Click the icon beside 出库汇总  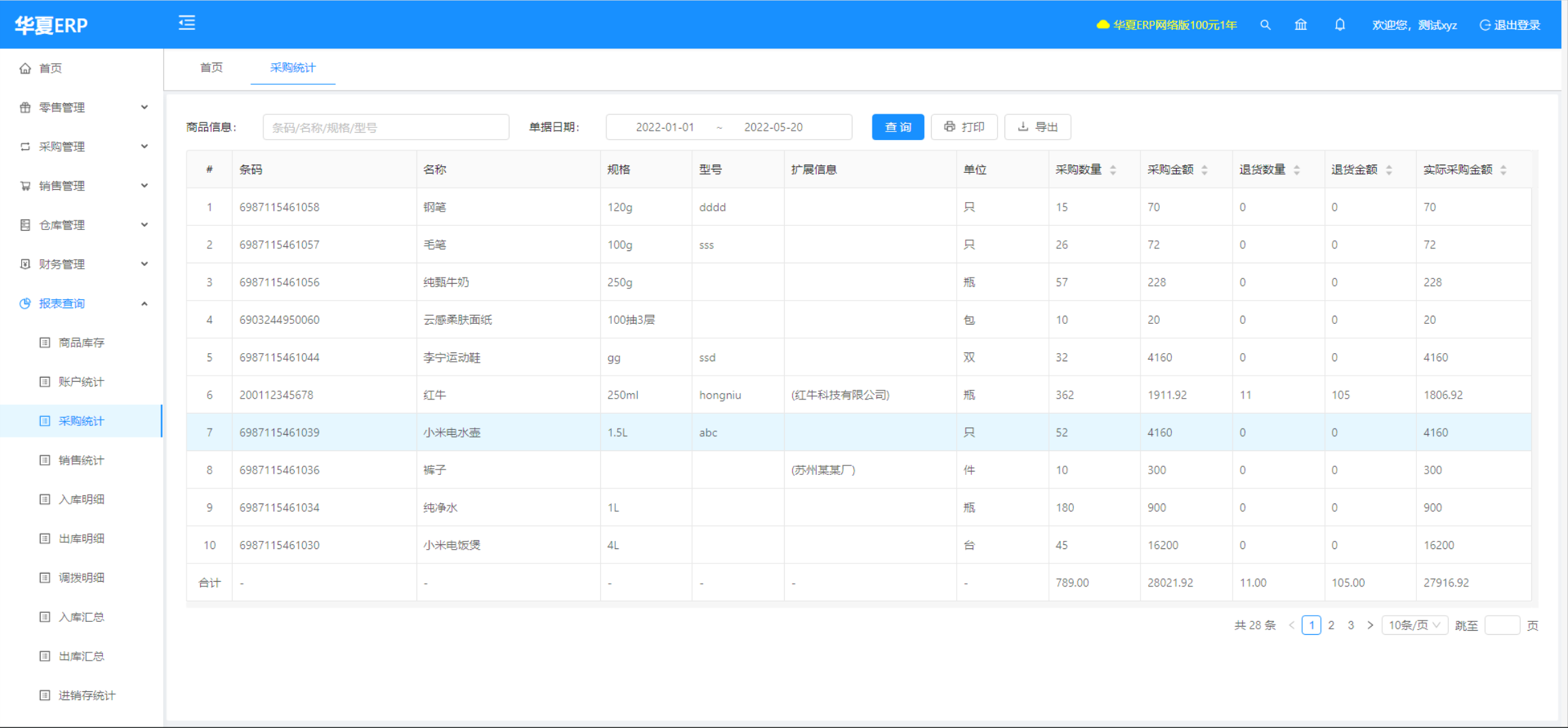coord(45,656)
